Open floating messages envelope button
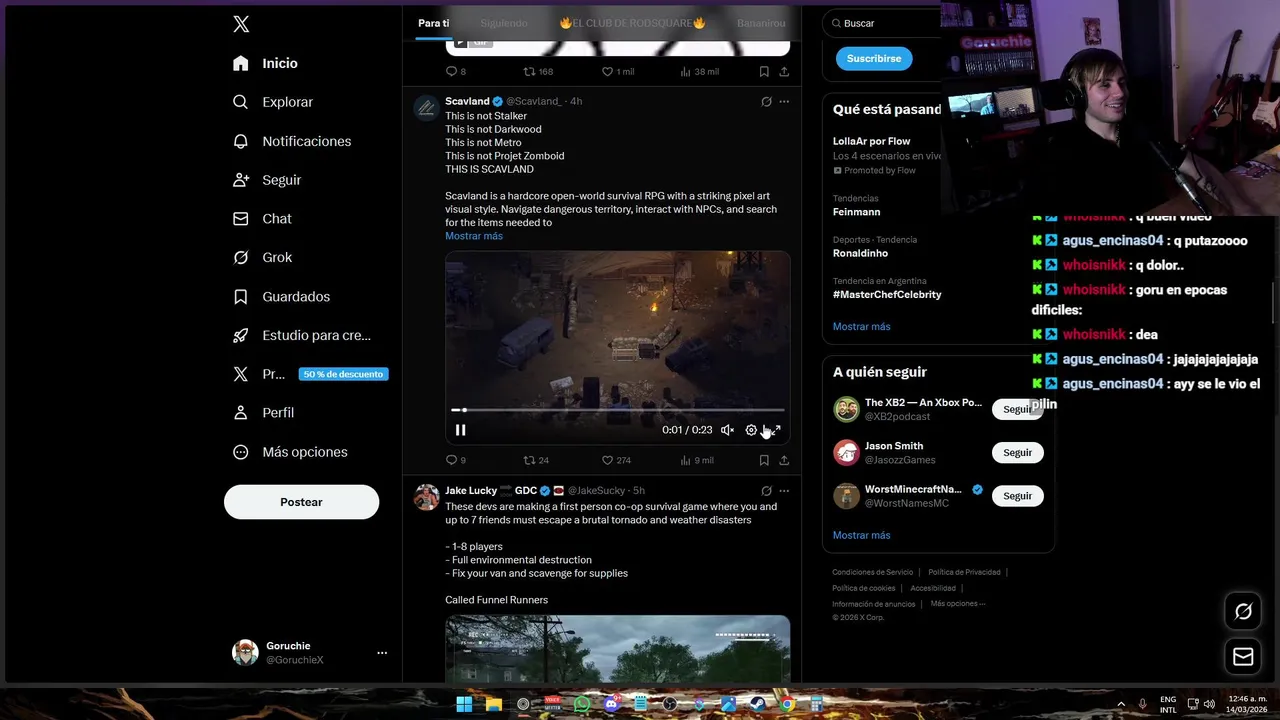Screen dimensions: 1280x720 tap(1243, 657)
